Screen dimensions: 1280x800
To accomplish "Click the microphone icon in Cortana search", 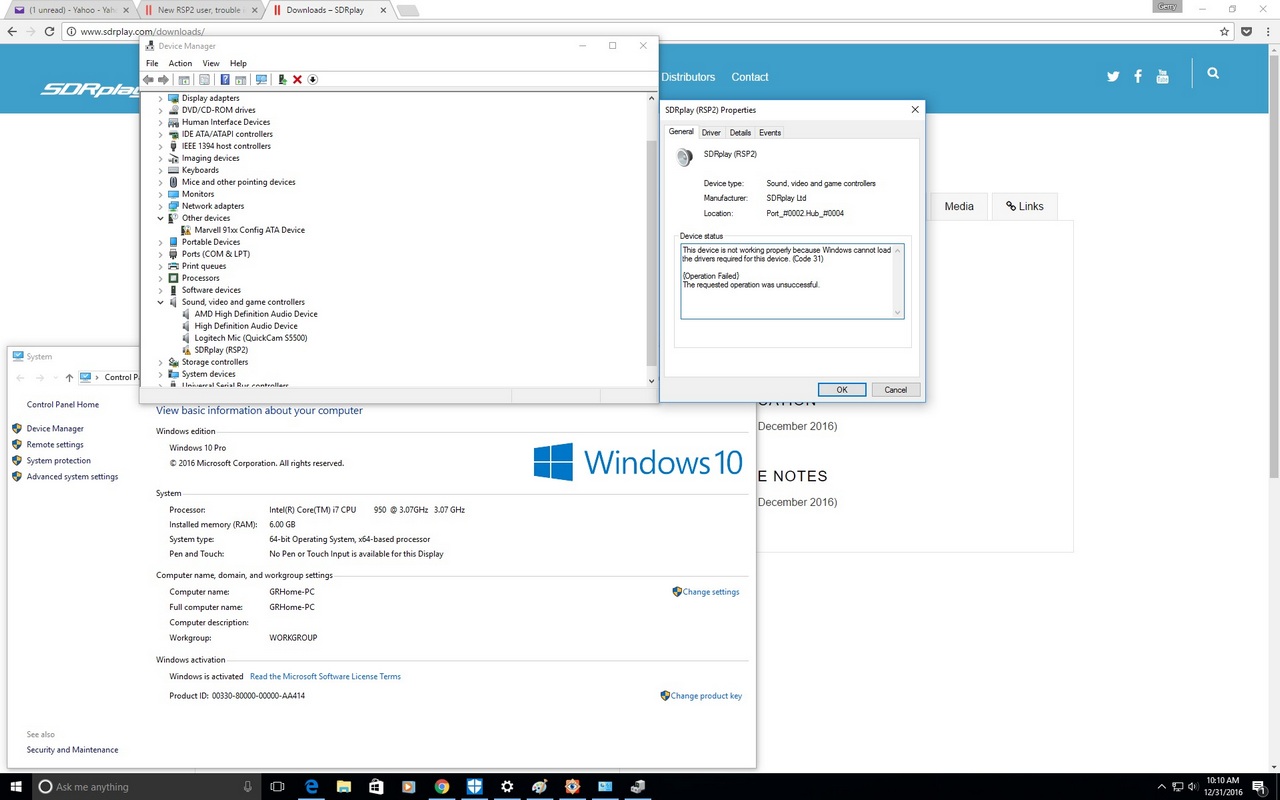I will (x=248, y=787).
